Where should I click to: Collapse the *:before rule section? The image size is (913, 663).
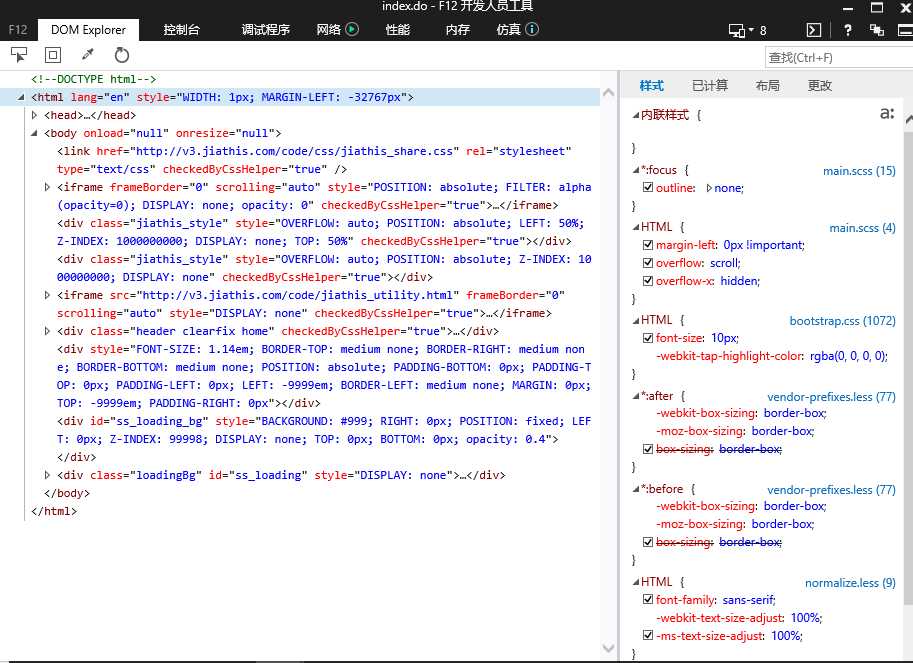[636, 490]
